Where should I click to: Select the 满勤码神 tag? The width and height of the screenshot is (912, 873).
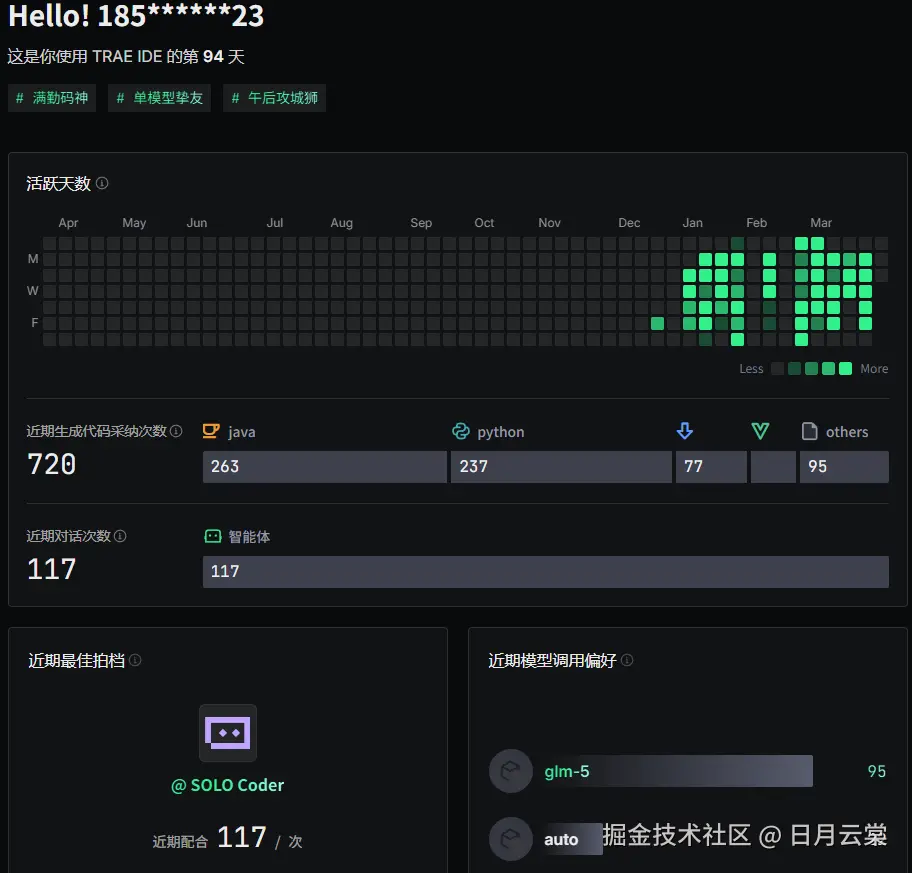coord(51,97)
